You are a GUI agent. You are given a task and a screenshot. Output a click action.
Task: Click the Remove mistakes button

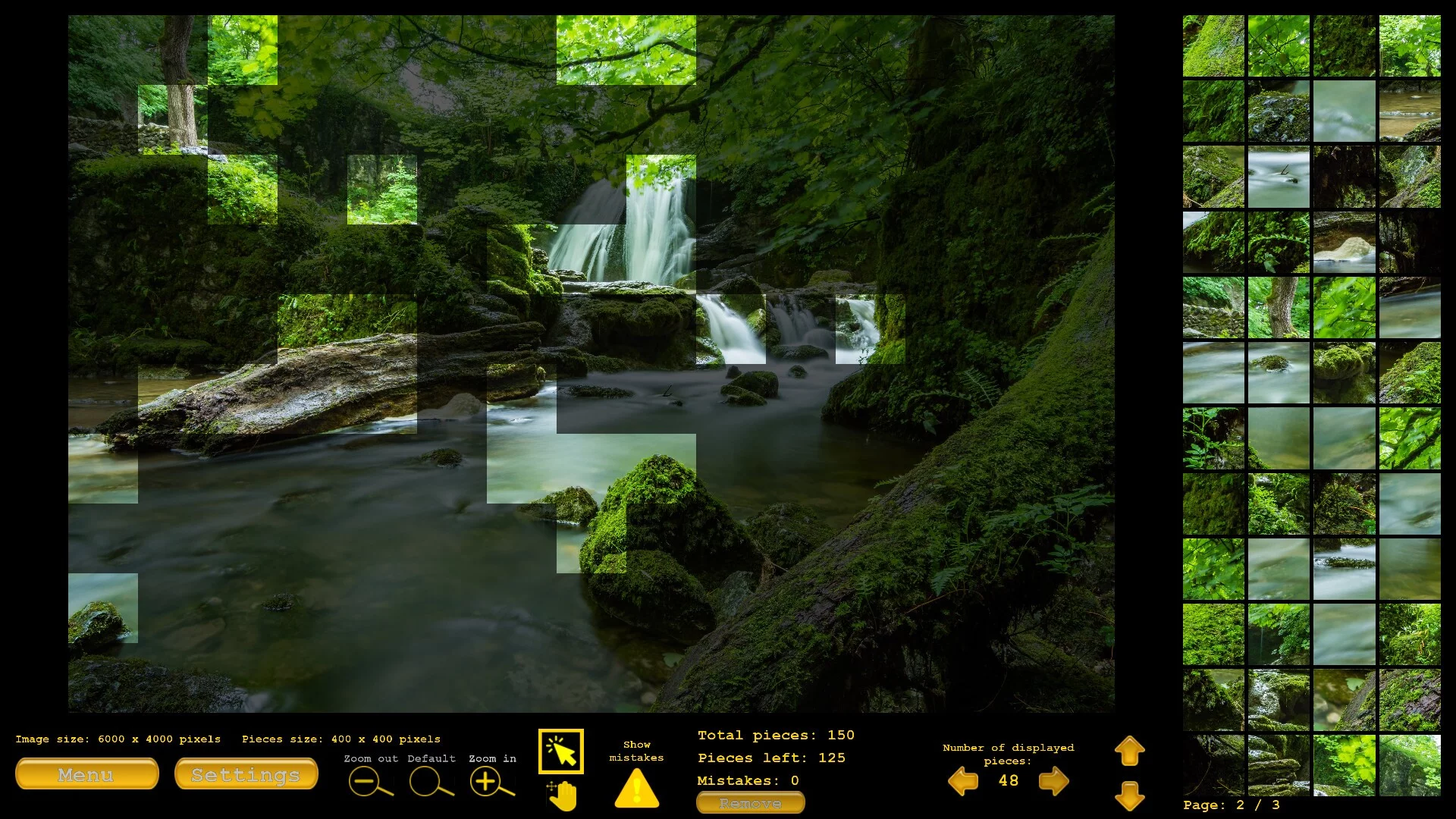pos(751,802)
